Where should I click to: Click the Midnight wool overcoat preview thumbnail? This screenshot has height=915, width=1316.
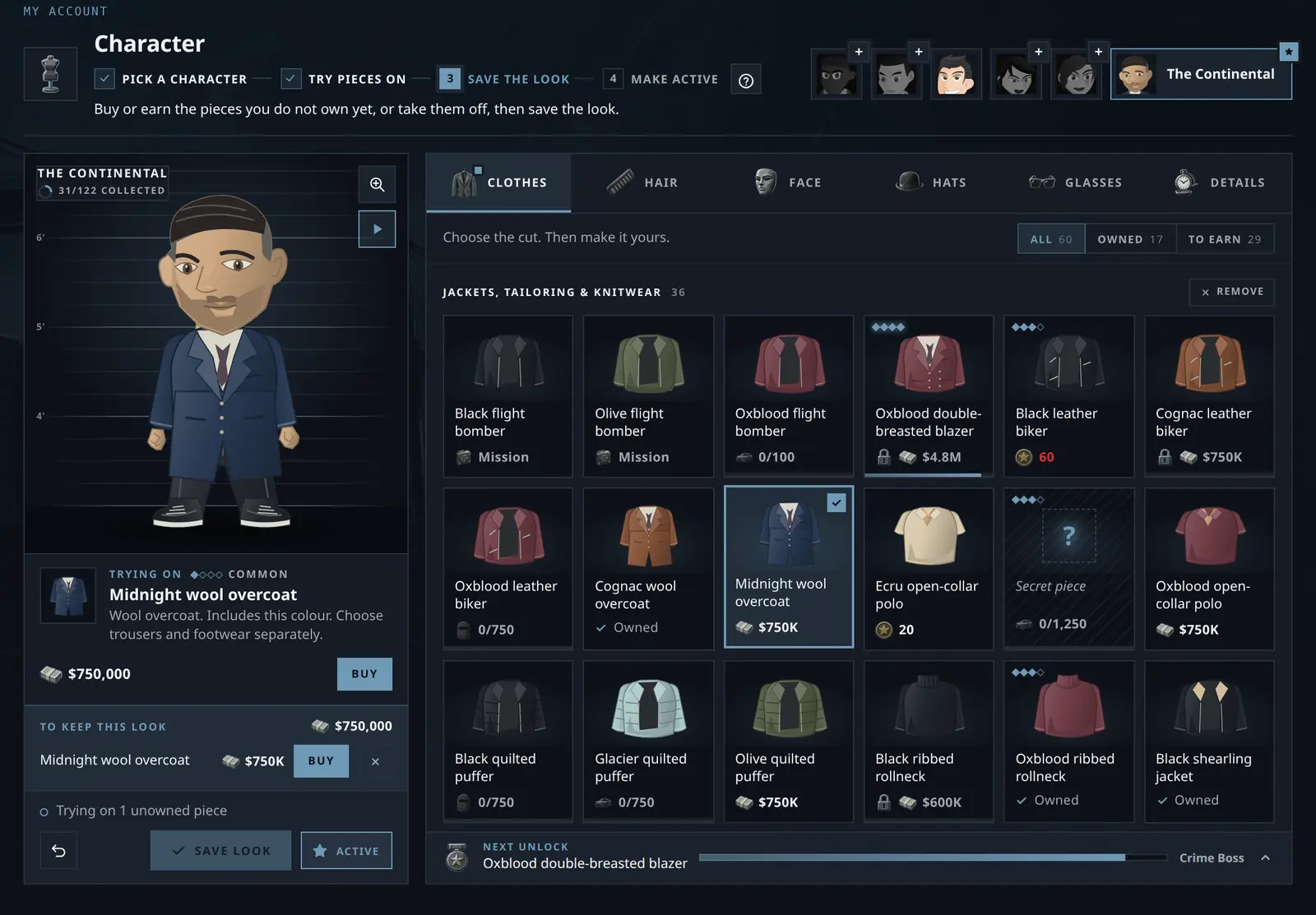point(68,595)
